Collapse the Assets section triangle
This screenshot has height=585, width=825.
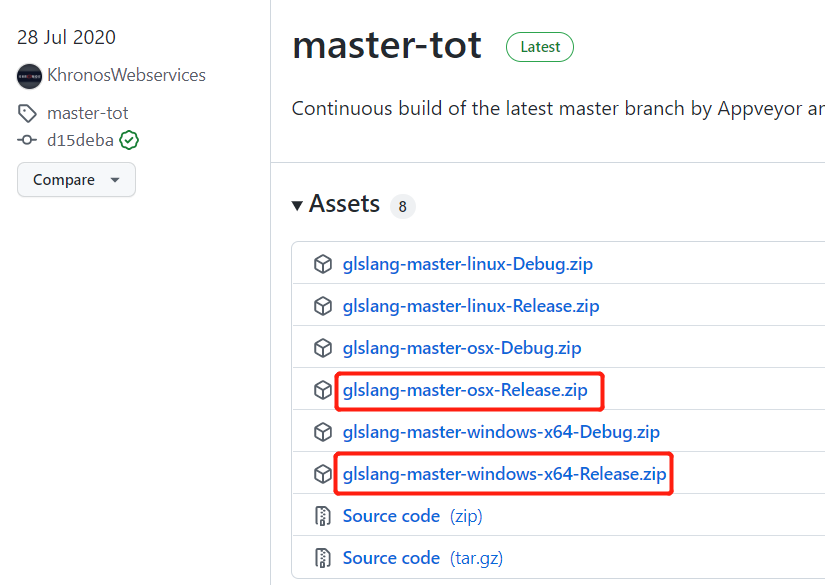click(x=297, y=206)
